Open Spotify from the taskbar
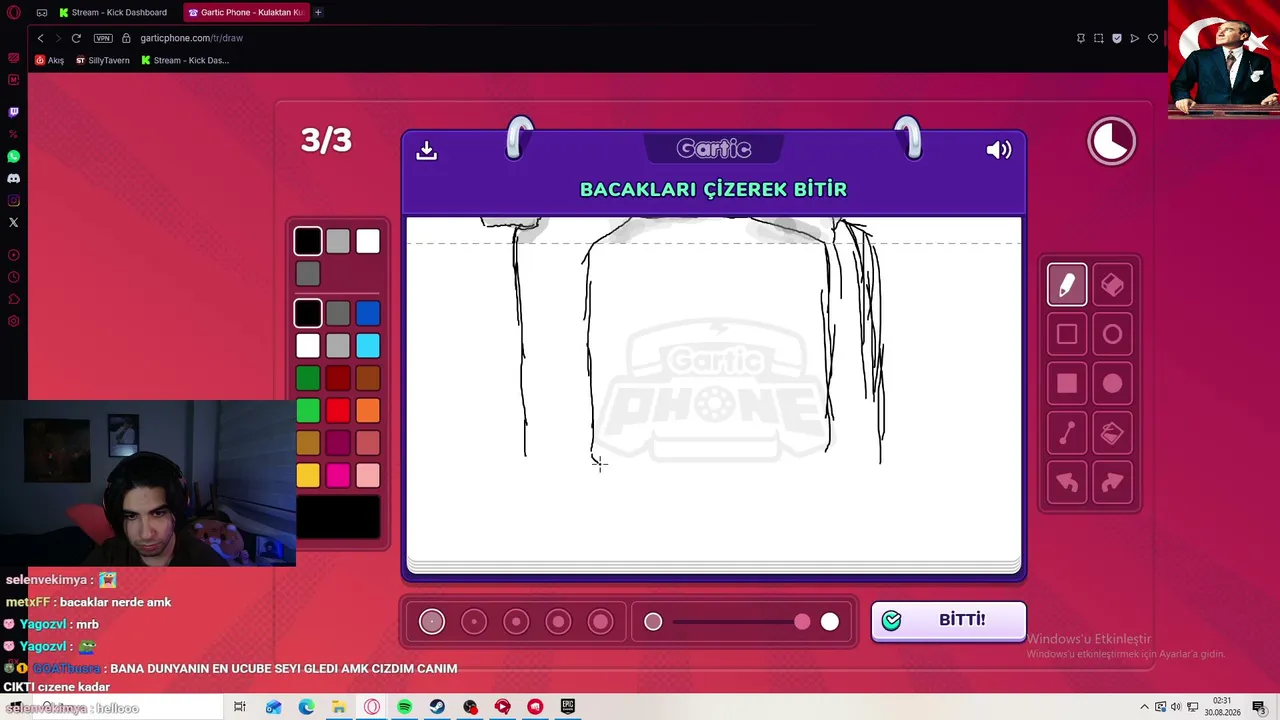 404,707
